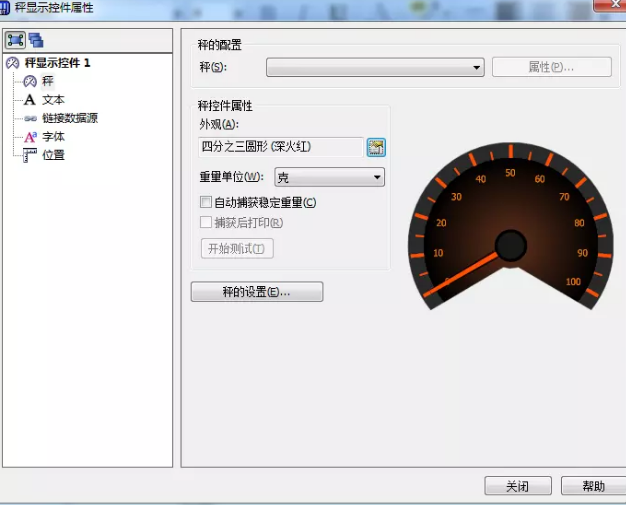Open the 位置 tree item
Screen dimensions: 626x505
tap(53, 155)
